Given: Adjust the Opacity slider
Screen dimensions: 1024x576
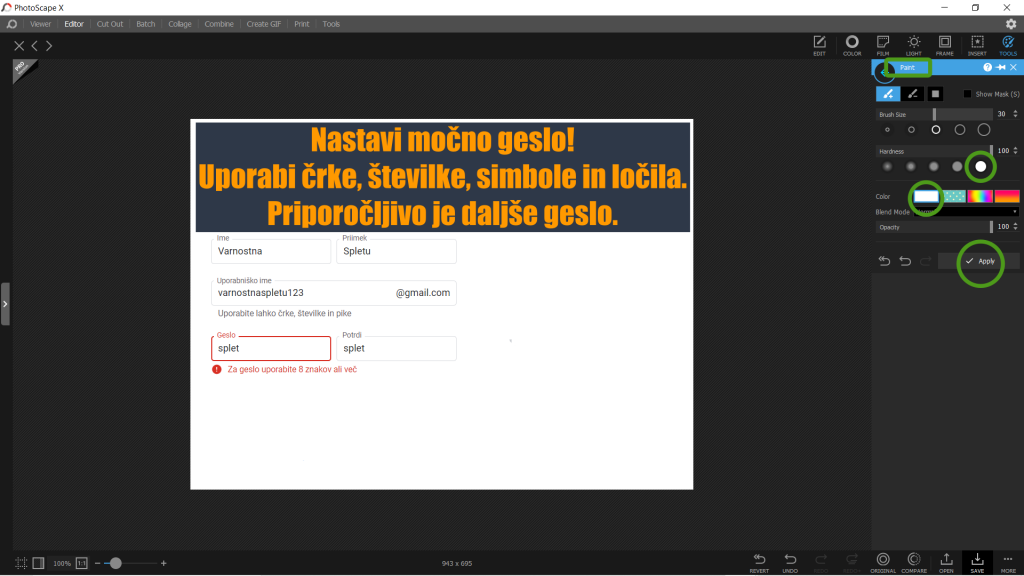Looking at the screenshot, I should click(934, 227).
